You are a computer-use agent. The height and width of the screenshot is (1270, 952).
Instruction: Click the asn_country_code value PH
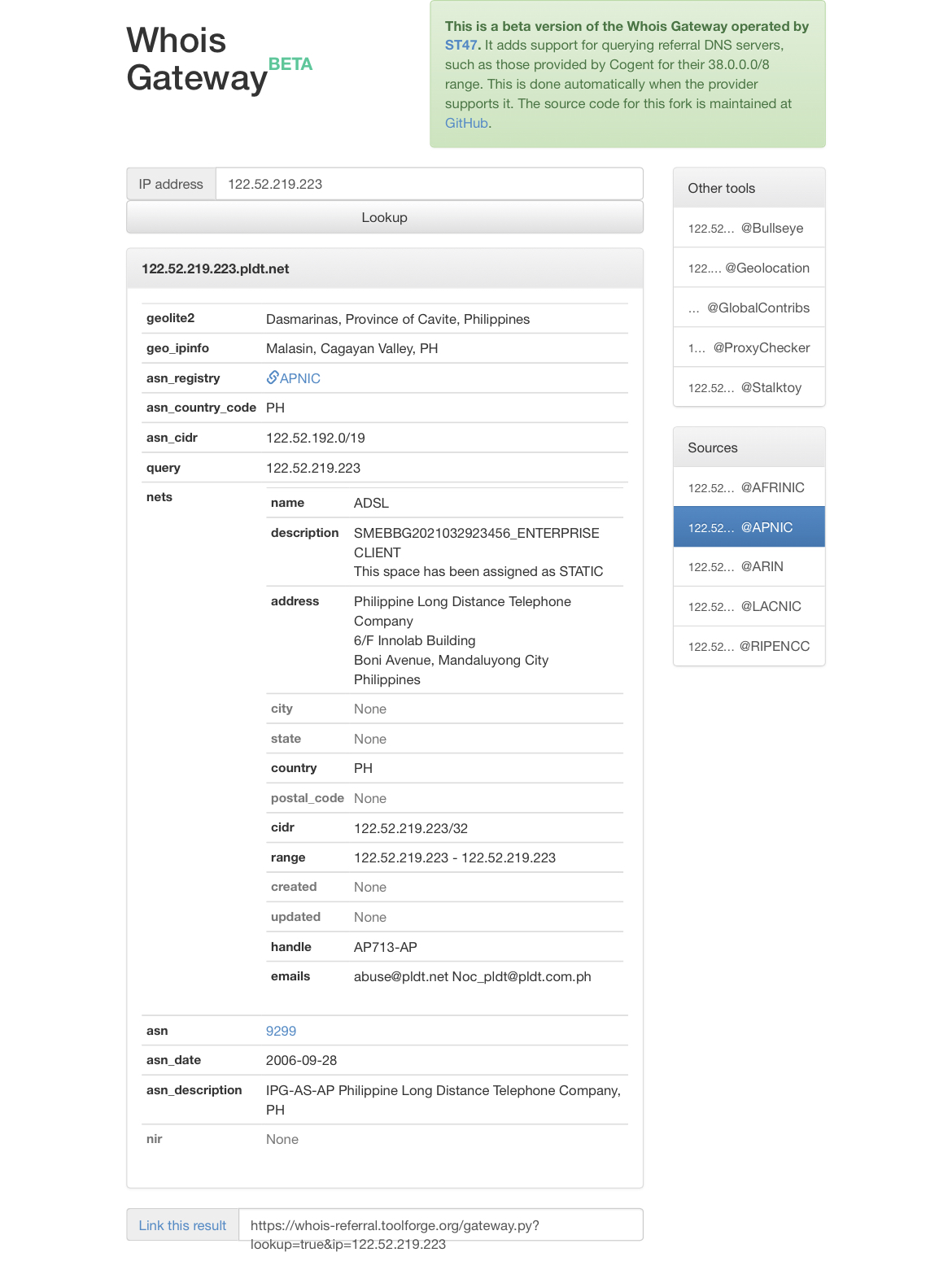pyautogui.click(x=275, y=408)
